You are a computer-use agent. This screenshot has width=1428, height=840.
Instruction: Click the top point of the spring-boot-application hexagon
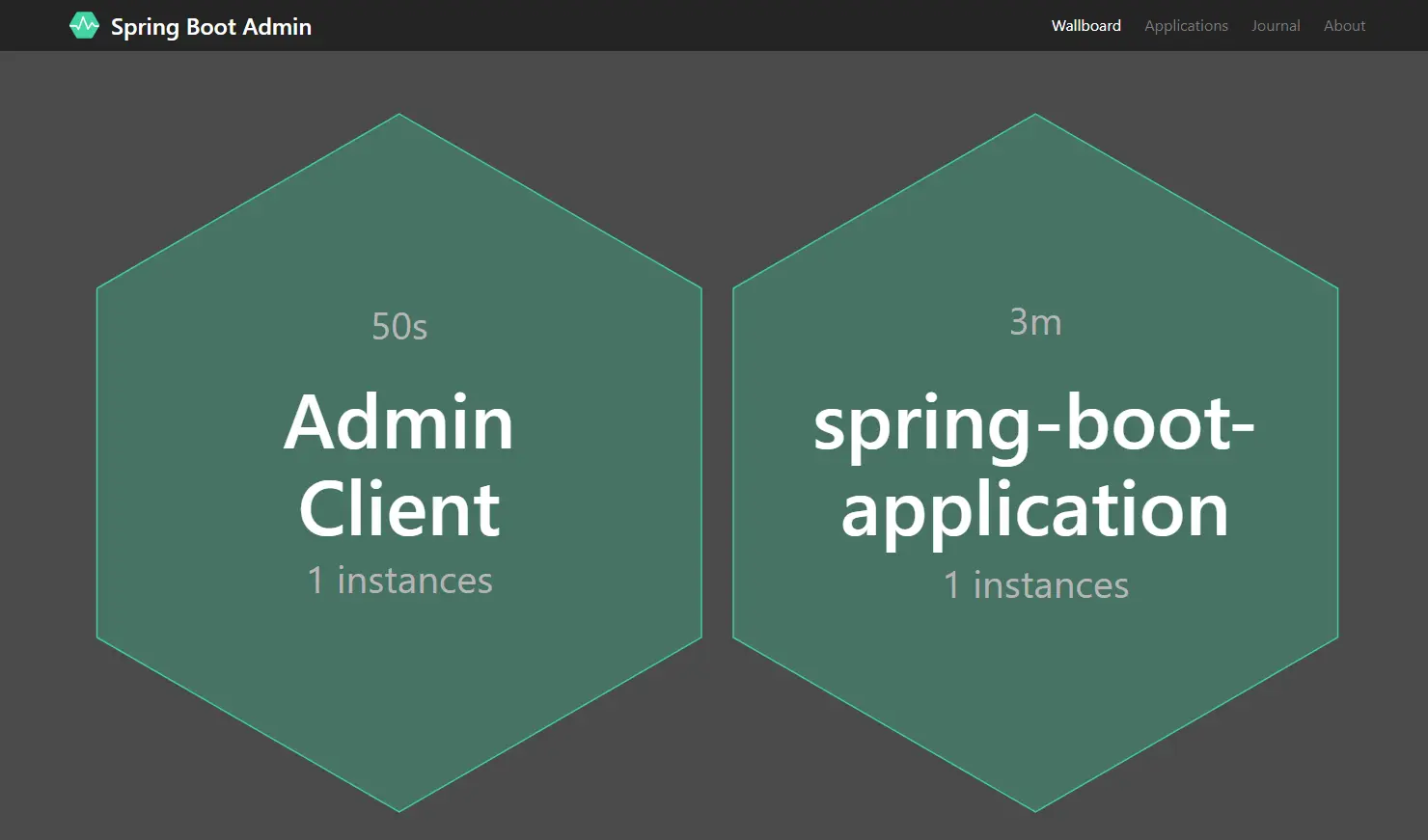(x=1035, y=115)
